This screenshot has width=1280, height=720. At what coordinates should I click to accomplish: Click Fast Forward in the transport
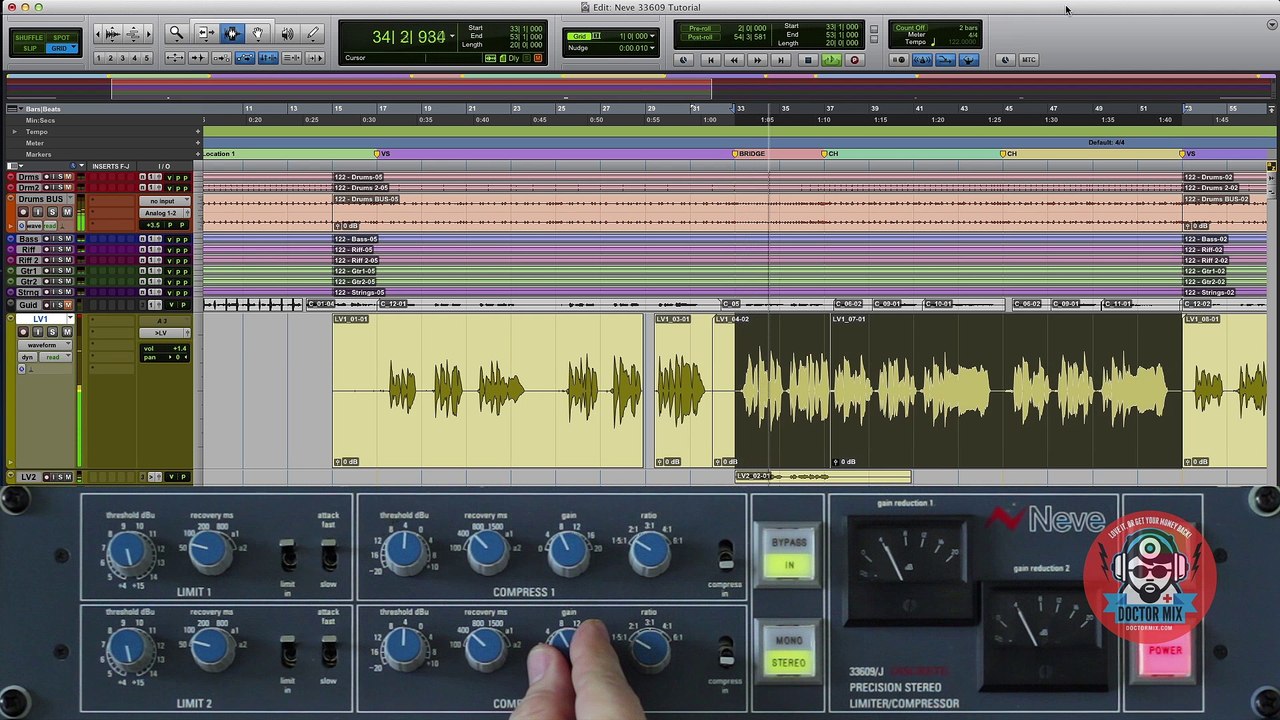pos(757,60)
